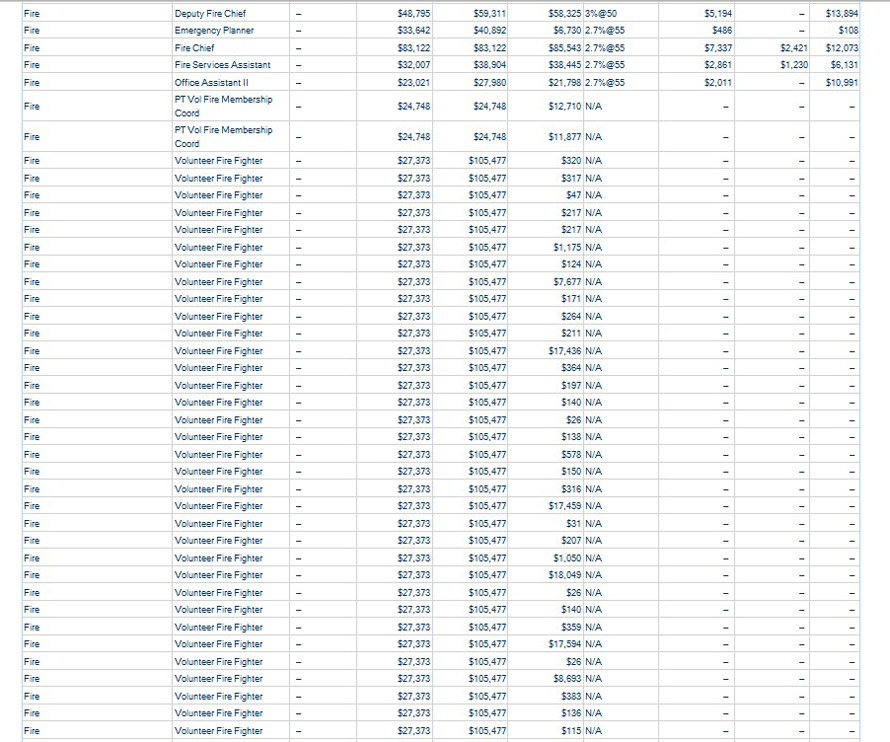
Task: Select the $32,007 Fire Services Assistant minimum
Action: (x=414, y=65)
